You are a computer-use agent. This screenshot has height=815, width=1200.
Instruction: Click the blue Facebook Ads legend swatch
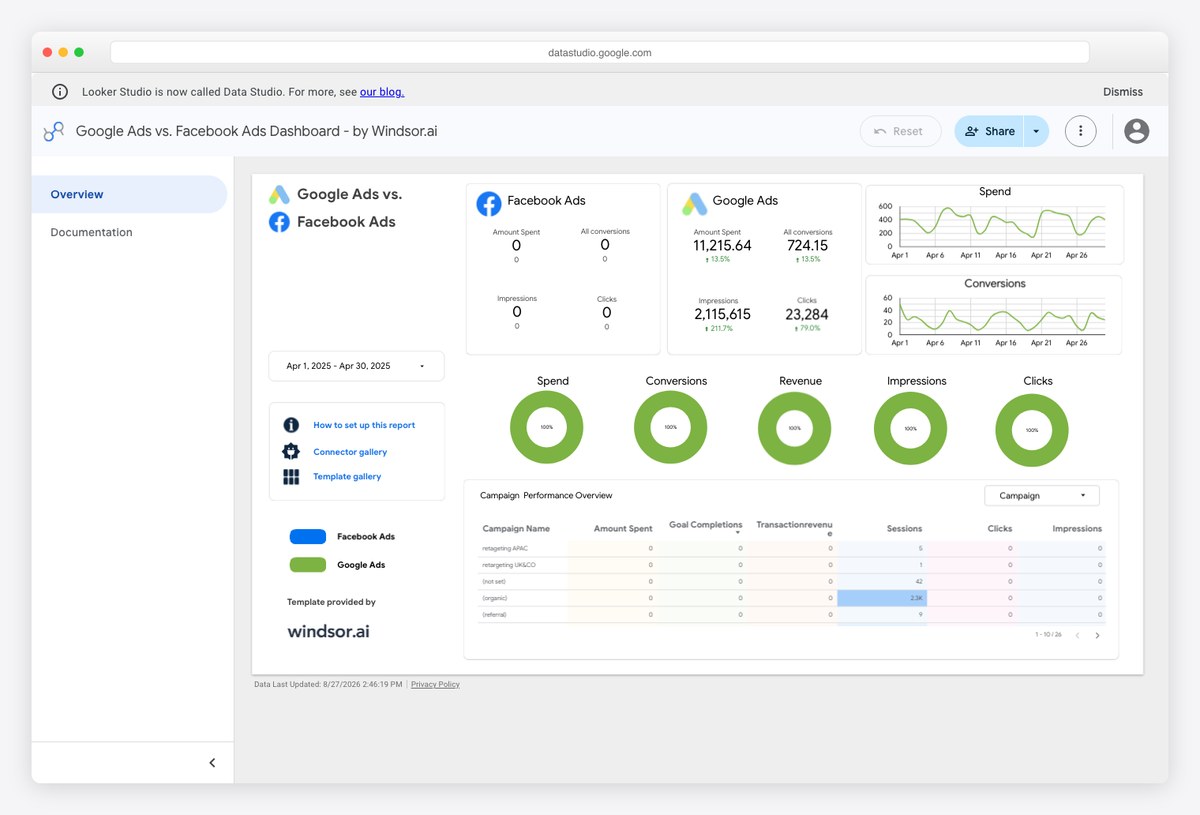coord(308,537)
